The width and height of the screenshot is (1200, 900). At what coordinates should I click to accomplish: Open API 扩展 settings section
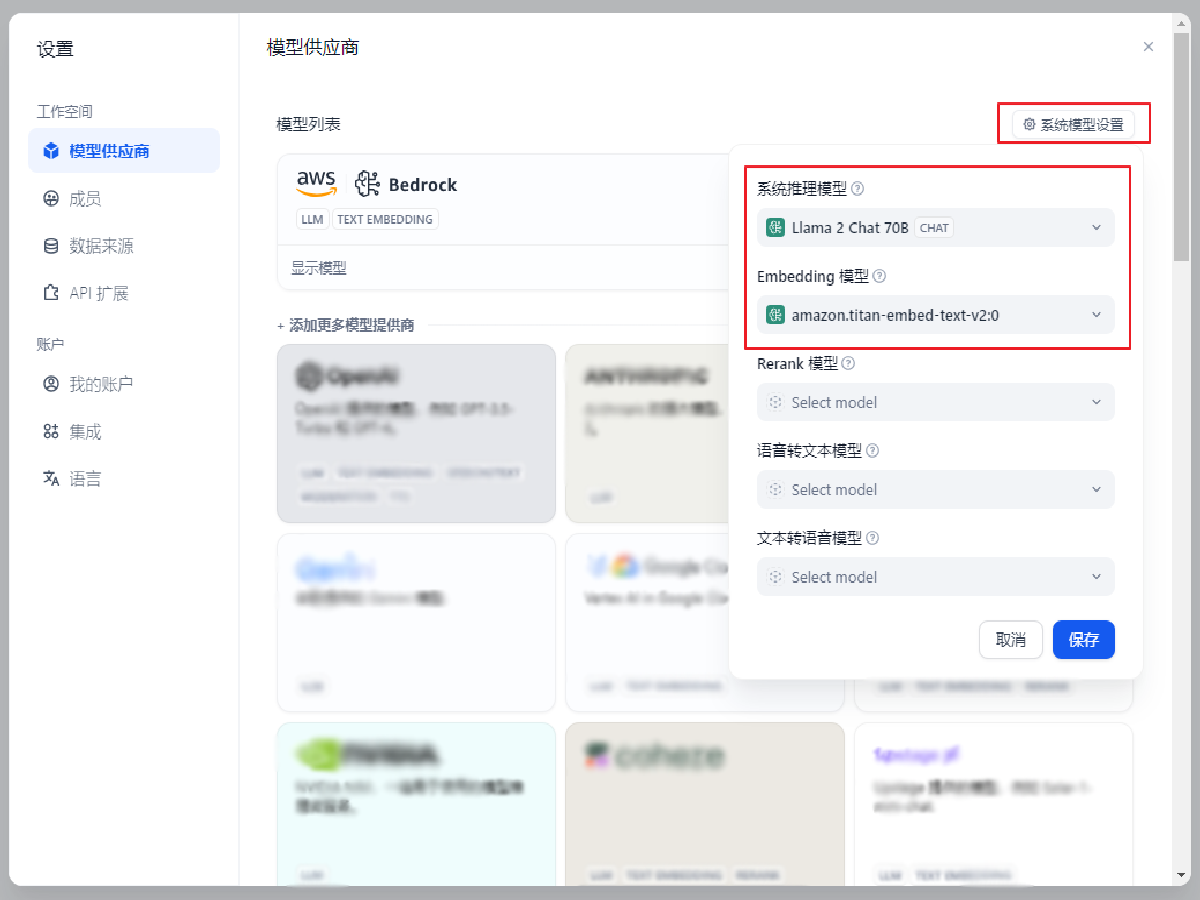click(98, 293)
